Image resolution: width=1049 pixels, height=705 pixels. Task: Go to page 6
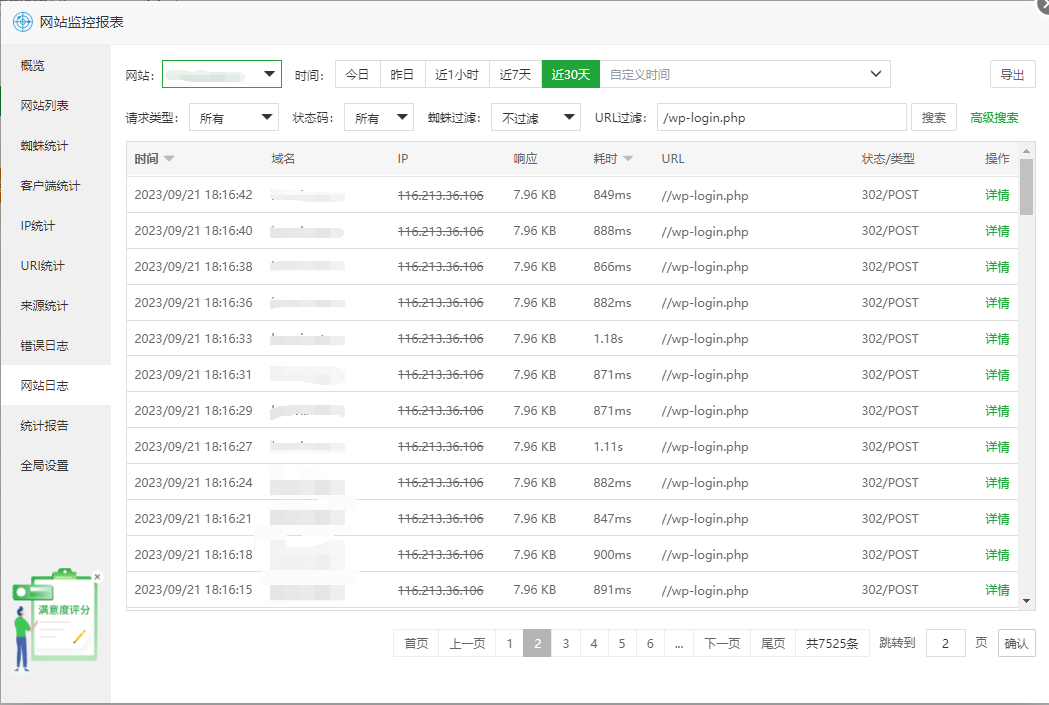pos(650,643)
